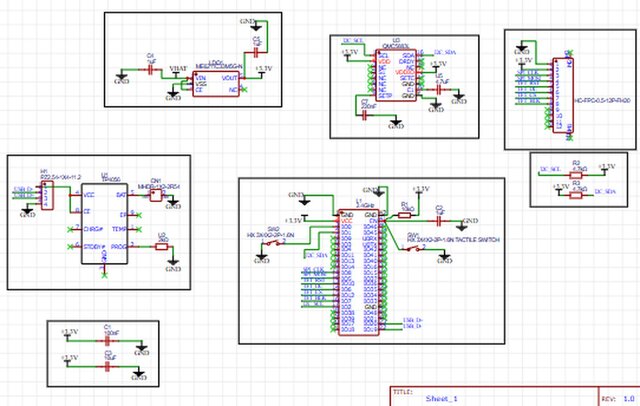
Task: Click the VBAT power label near the LDO
Action: pyautogui.click(x=178, y=69)
